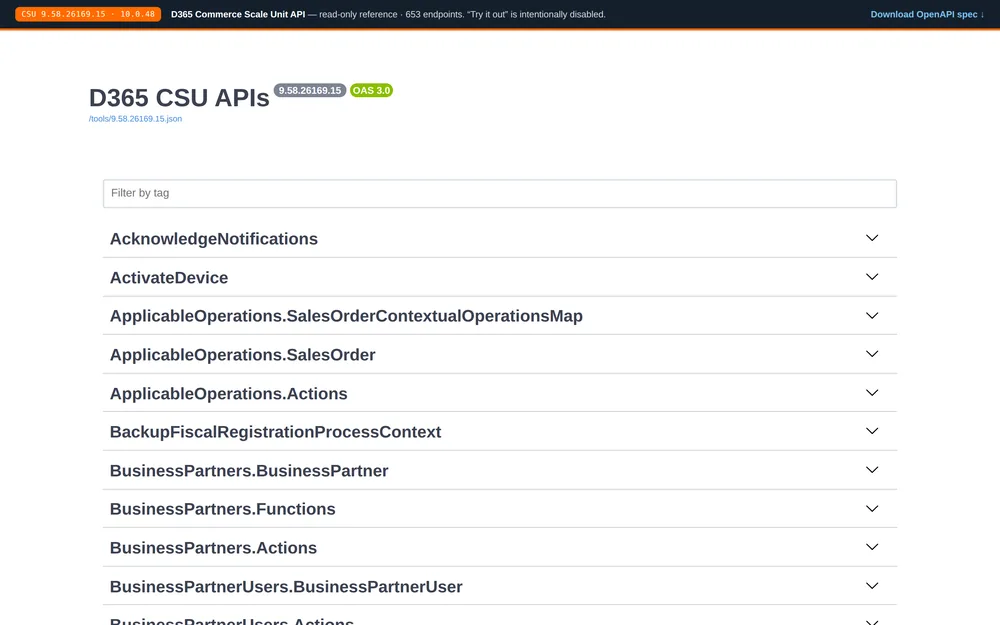Select ApplicableOperations.SalesOrder tag title
The height and width of the screenshot is (625, 1000).
(242, 355)
